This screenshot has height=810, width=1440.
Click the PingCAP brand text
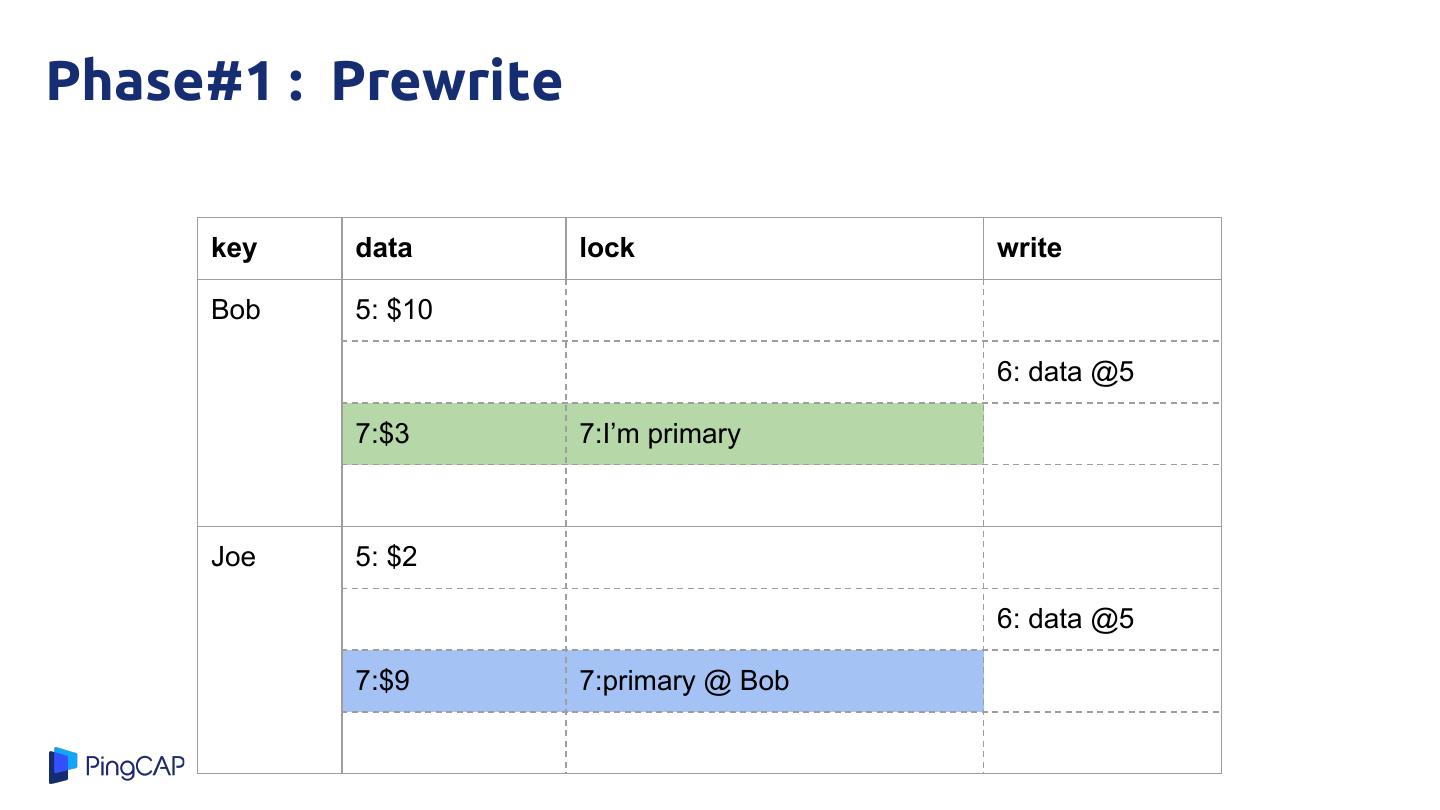click(135, 766)
